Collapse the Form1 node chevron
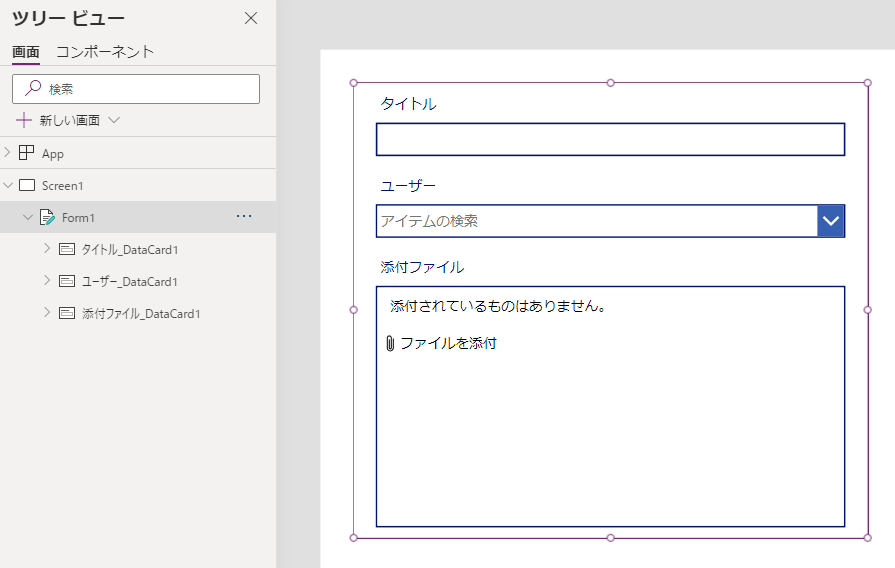The height and width of the screenshot is (568, 895). coord(27,217)
